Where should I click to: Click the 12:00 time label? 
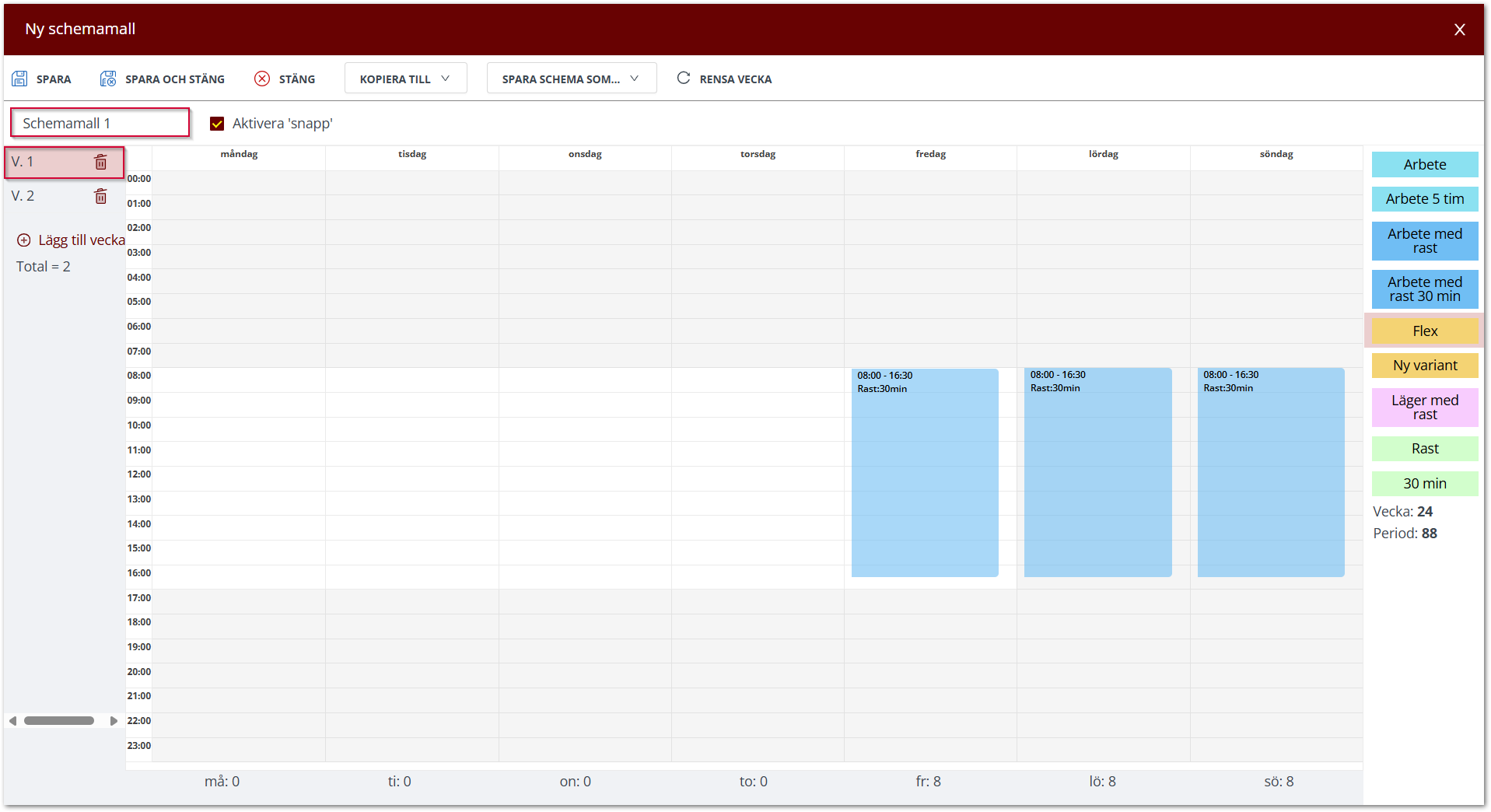[139, 474]
